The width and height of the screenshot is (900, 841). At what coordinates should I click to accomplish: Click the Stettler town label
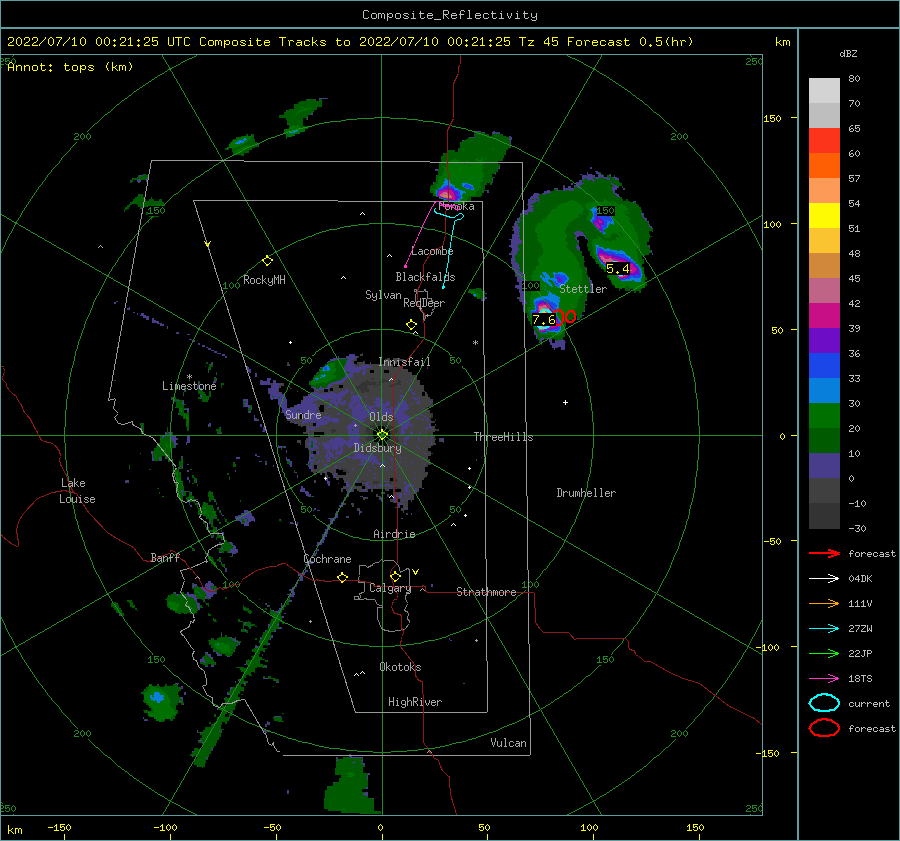pyautogui.click(x=583, y=289)
